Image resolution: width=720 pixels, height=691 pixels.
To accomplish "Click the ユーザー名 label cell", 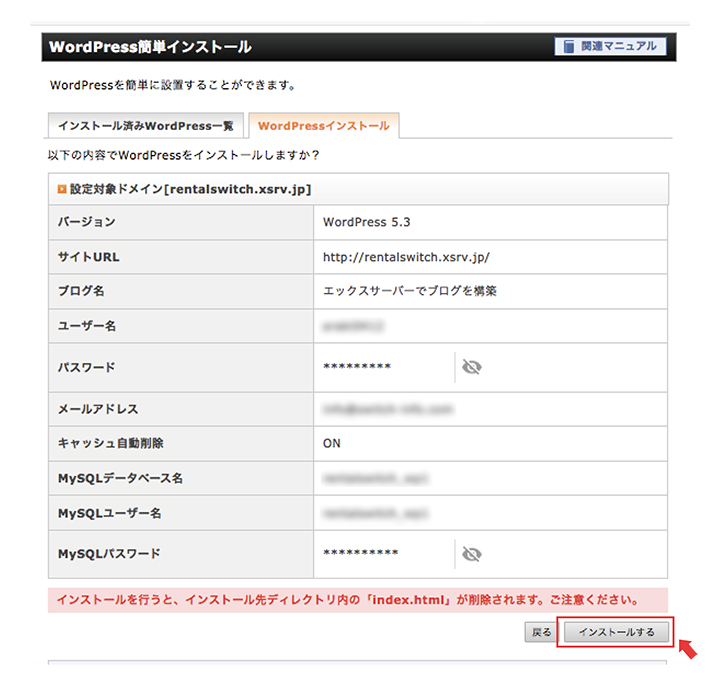I will tap(181, 326).
